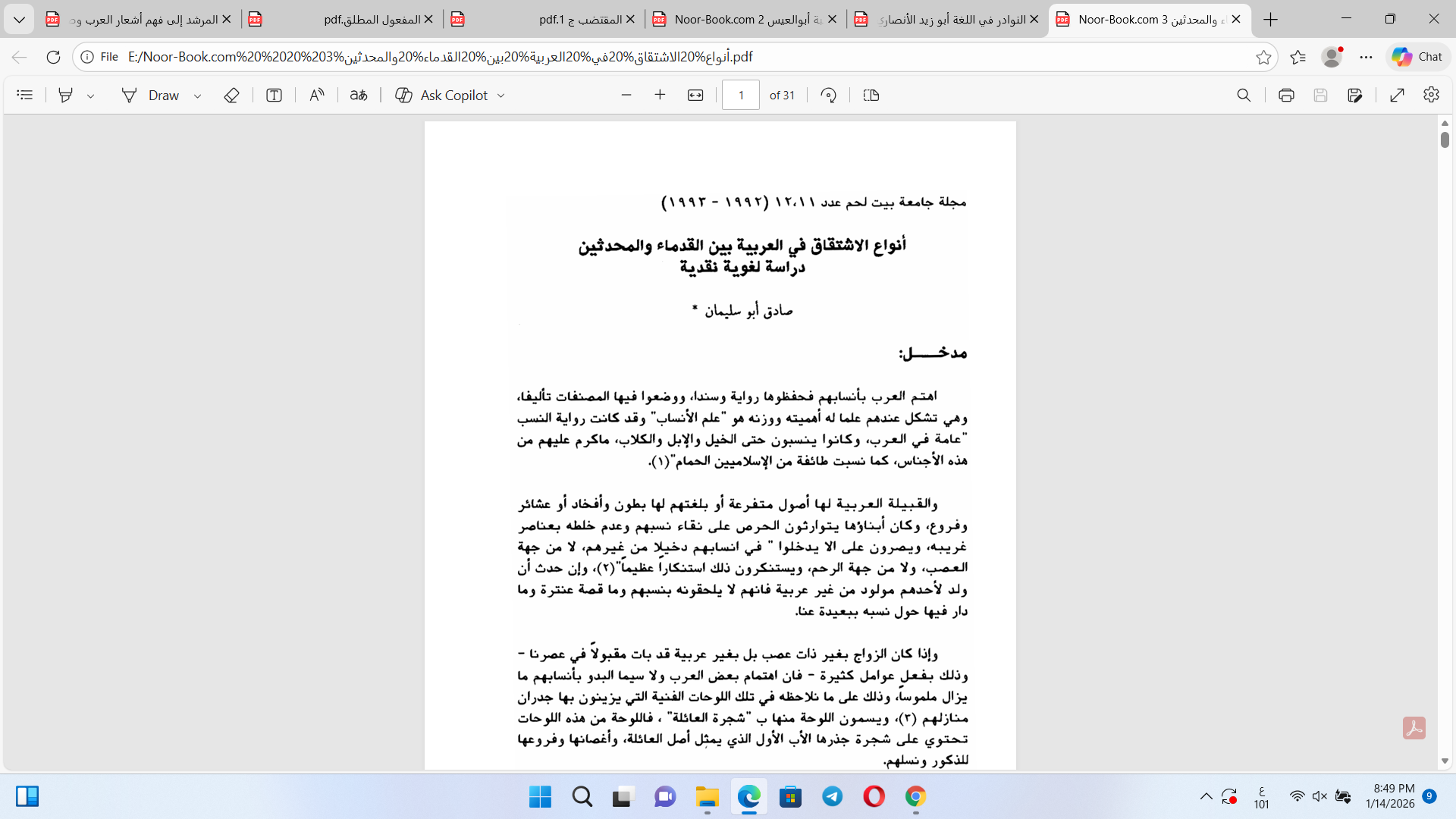Open Windows taskbar Search
Screen dimensions: 1456x819
(582, 797)
